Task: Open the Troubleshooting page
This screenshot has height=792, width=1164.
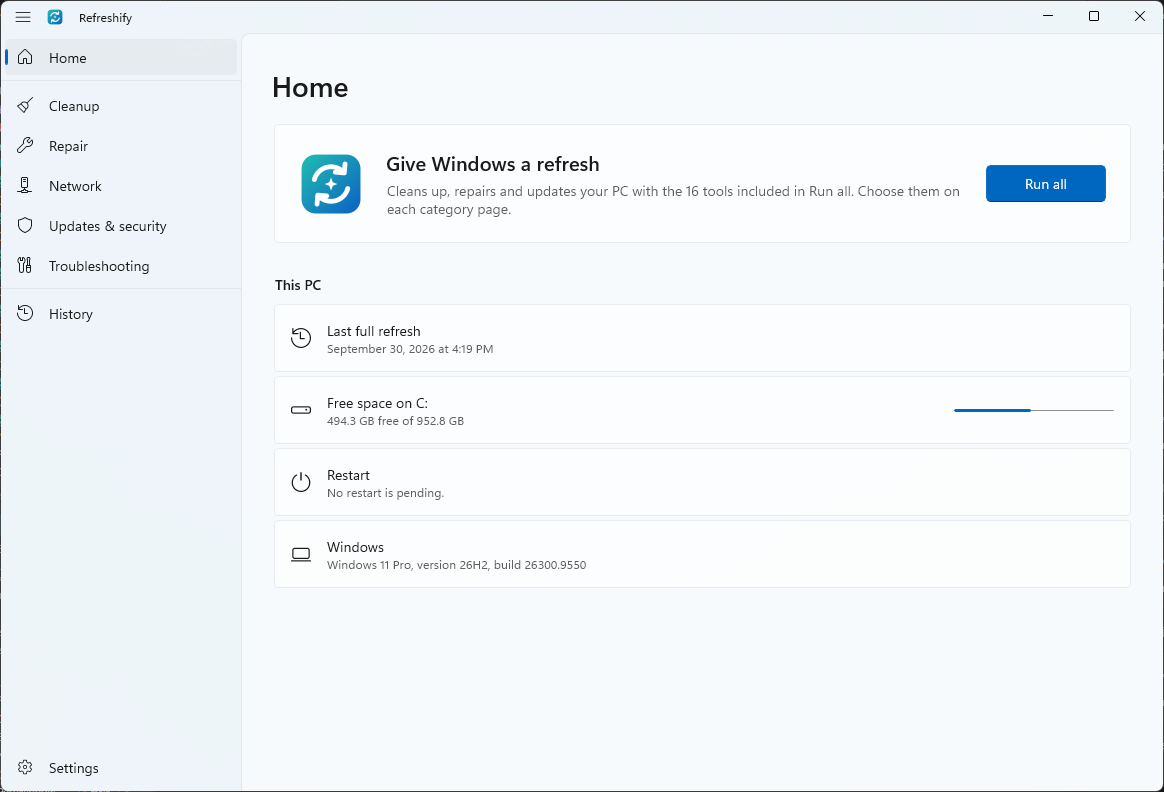Action: [120, 266]
